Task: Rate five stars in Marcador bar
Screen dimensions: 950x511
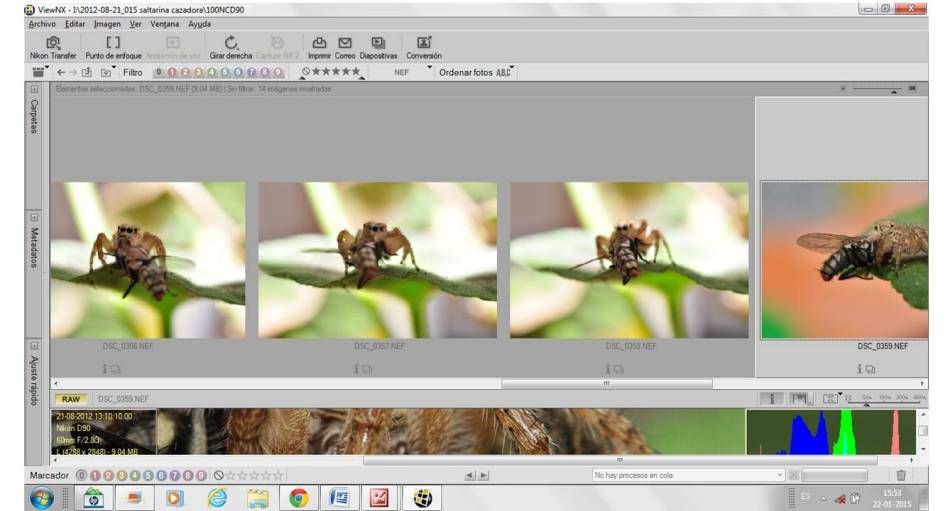Action: (x=278, y=475)
